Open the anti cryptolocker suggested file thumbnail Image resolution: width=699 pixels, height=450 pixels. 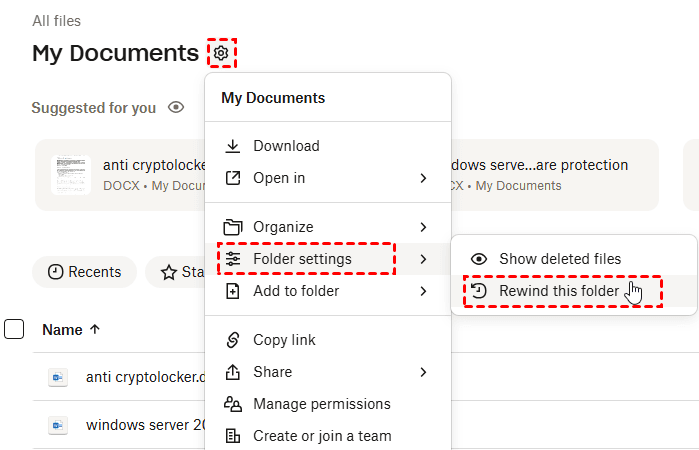click(x=71, y=174)
